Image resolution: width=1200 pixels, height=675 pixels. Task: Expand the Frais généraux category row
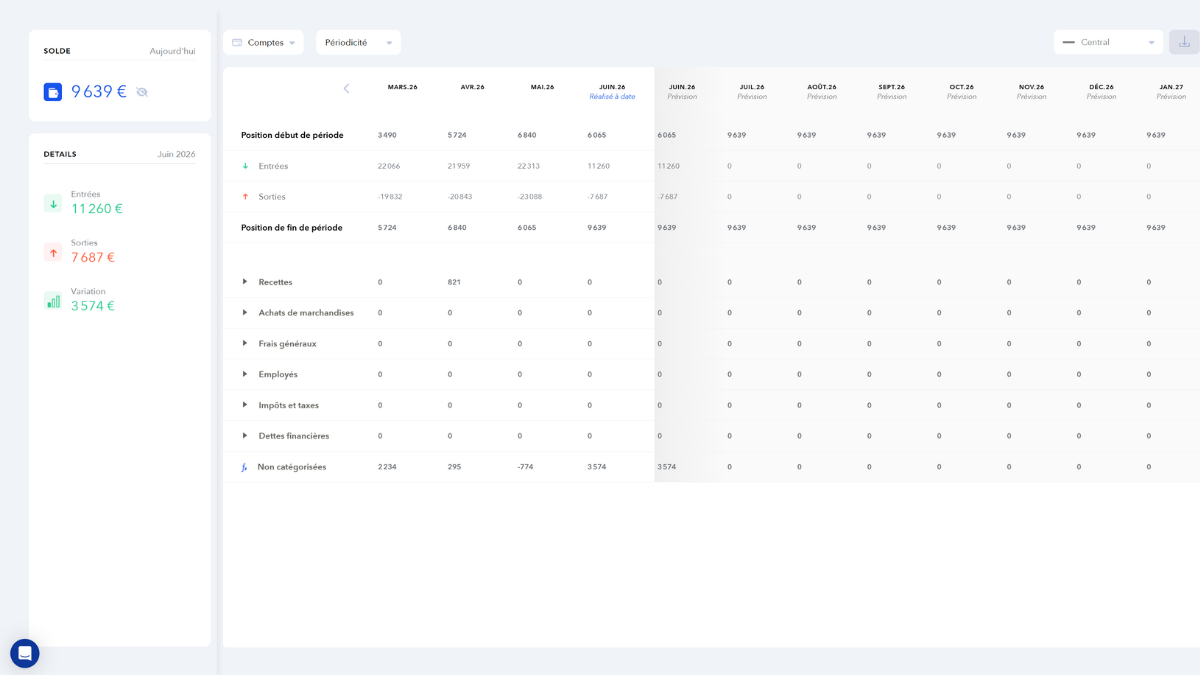245,343
